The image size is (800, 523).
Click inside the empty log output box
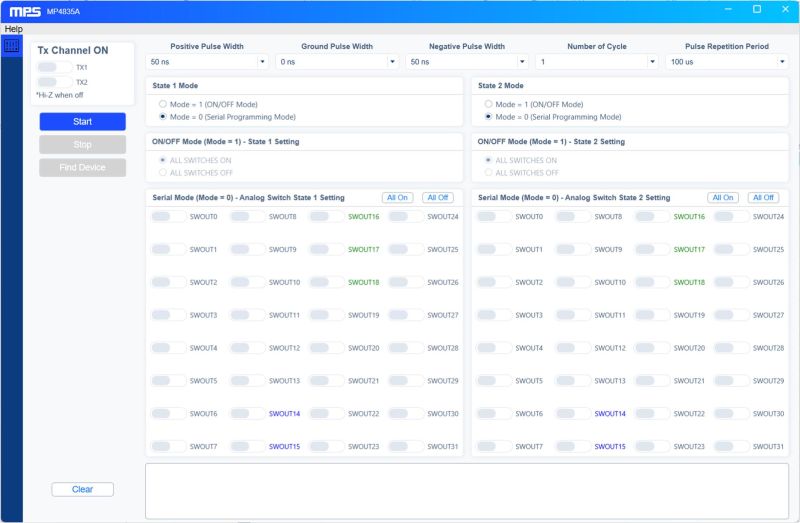tap(466, 491)
